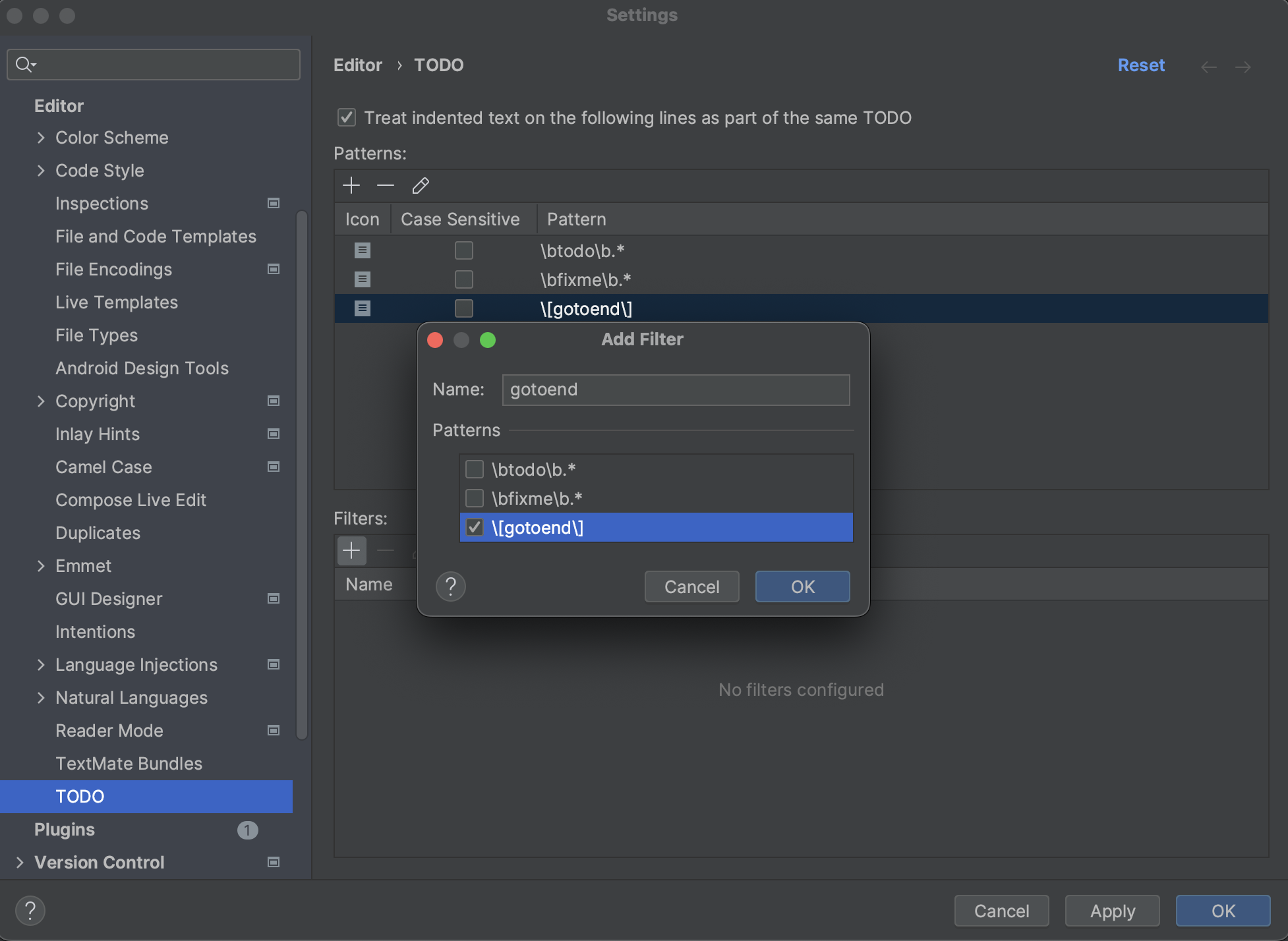The height and width of the screenshot is (941, 1288).
Task: Select the Plugins settings category
Action: (65, 830)
